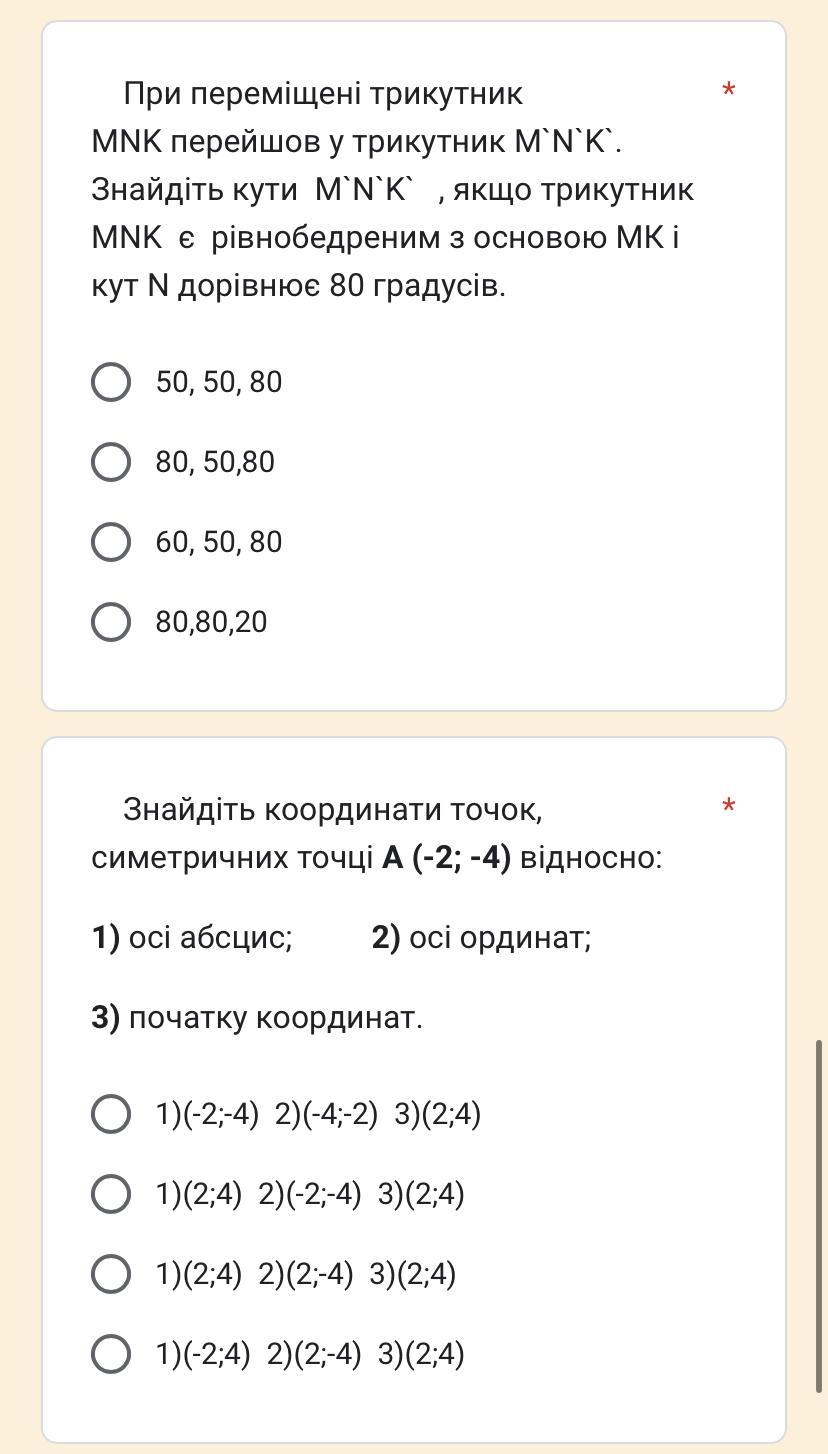Click the label text "1)(-2;4) 2)(2;-4) 3)(2;4)"
Image resolution: width=828 pixels, height=1454 pixels.
tap(310, 1354)
